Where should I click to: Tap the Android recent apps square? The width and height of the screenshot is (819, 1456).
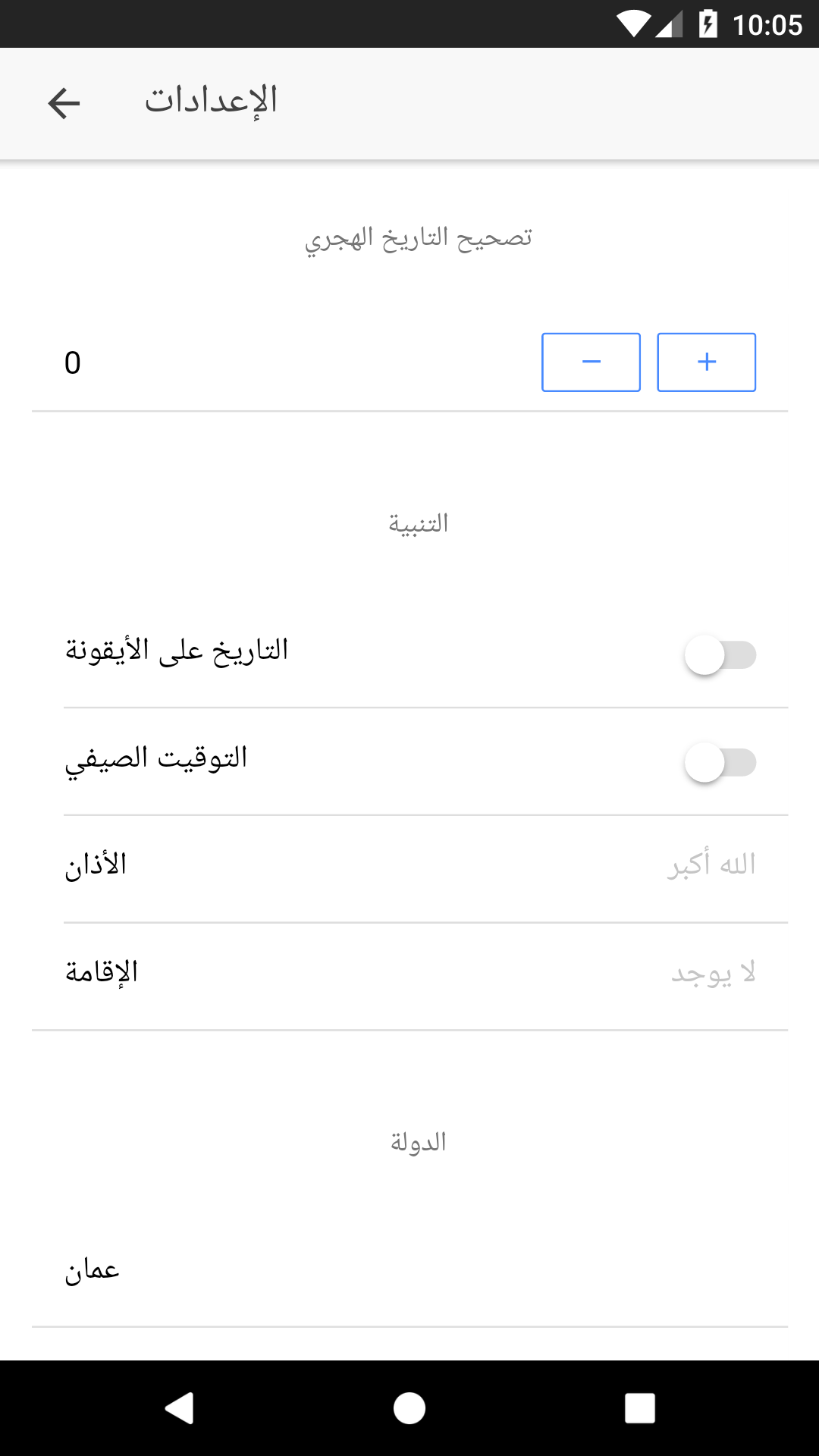(639, 1408)
